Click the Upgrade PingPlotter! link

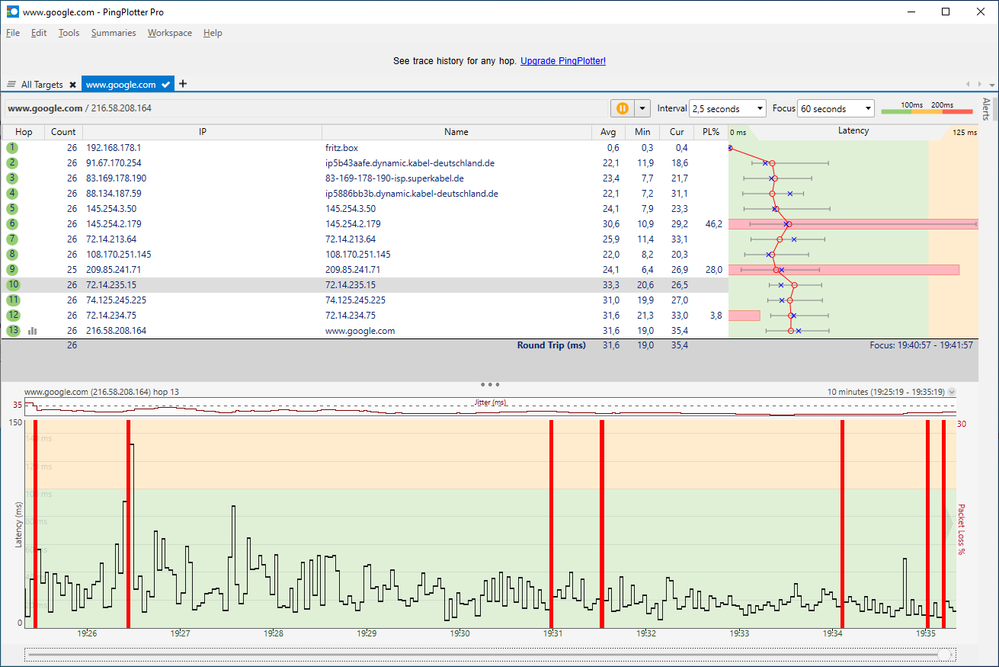(x=561, y=60)
